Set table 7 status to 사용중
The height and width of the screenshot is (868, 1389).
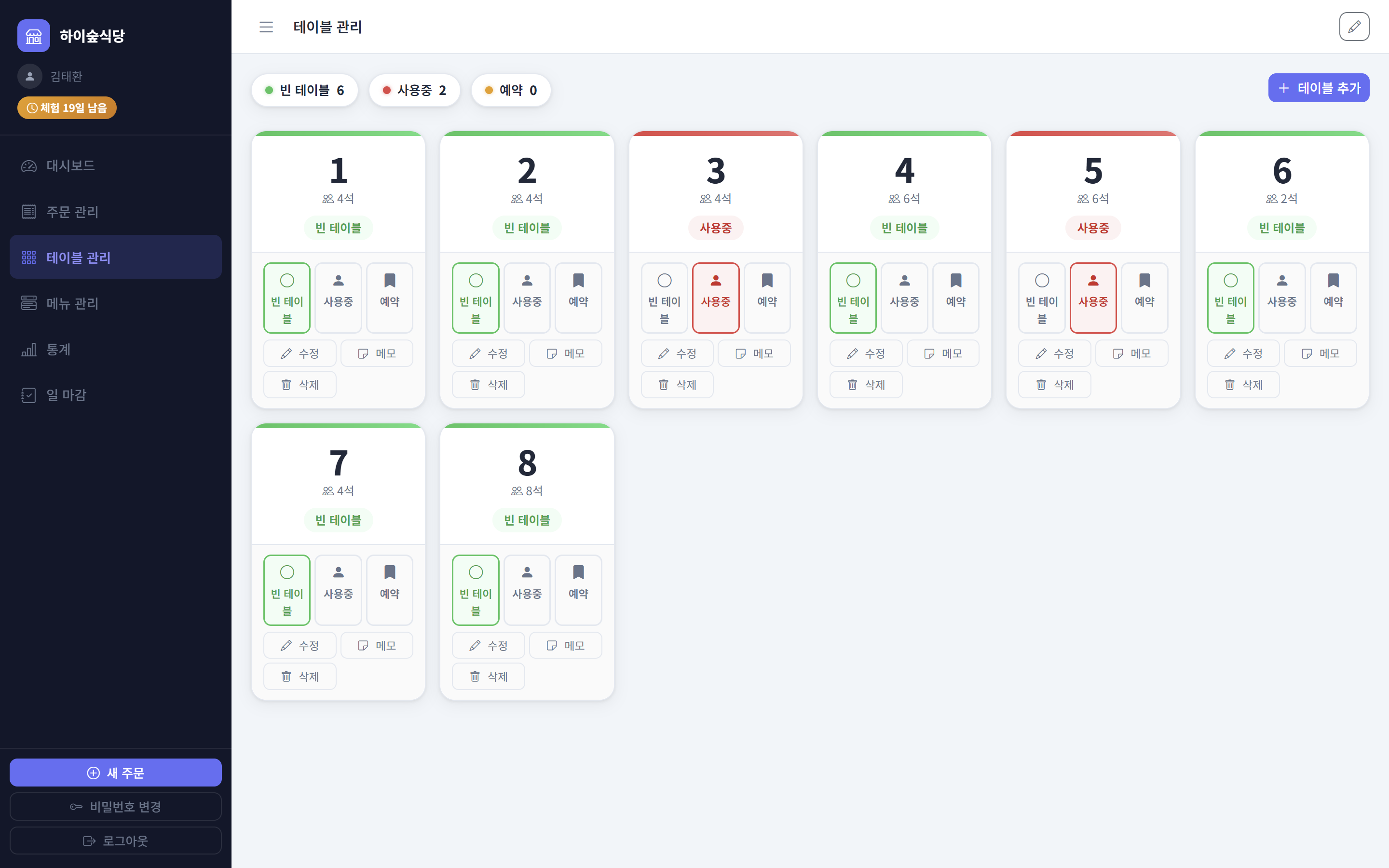pyautogui.click(x=338, y=590)
